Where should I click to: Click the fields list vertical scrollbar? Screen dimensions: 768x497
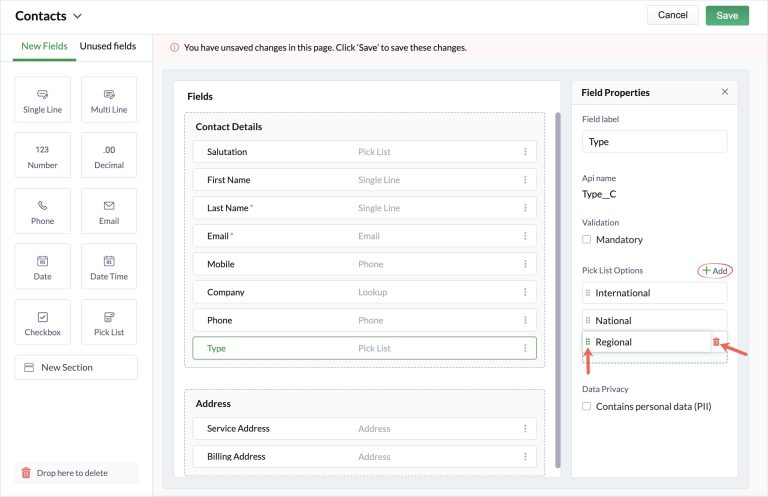(557, 290)
